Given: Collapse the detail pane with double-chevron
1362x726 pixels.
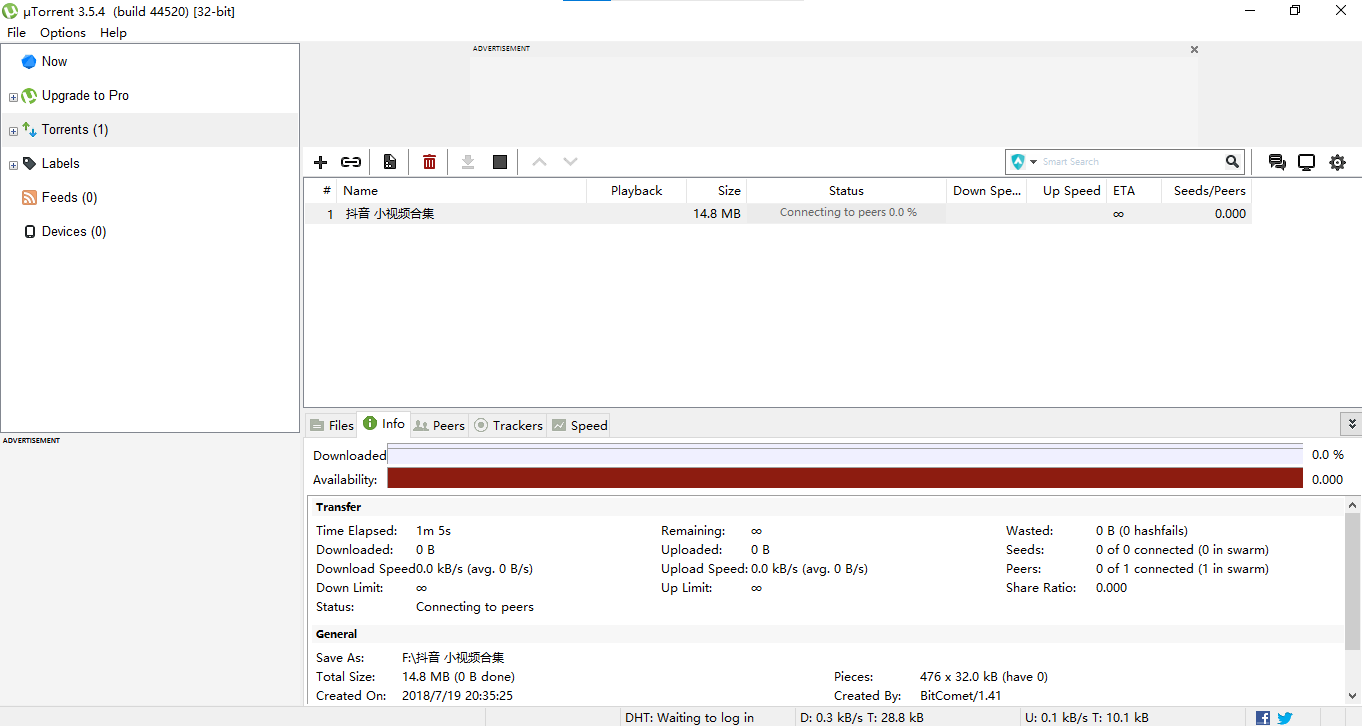Looking at the screenshot, I should [x=1351, y=424].
